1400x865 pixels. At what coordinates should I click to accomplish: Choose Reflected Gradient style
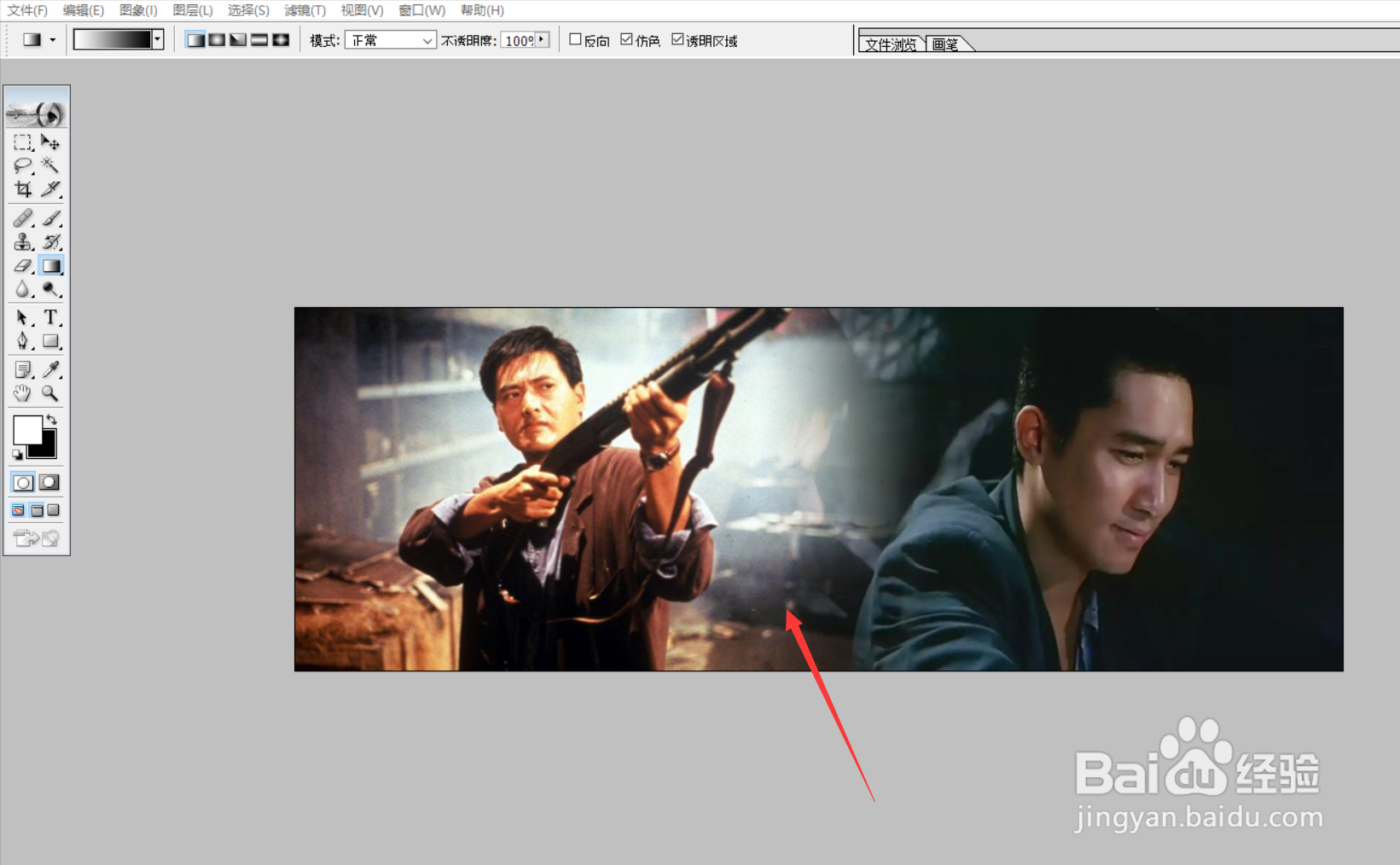[x=259, y=40]
